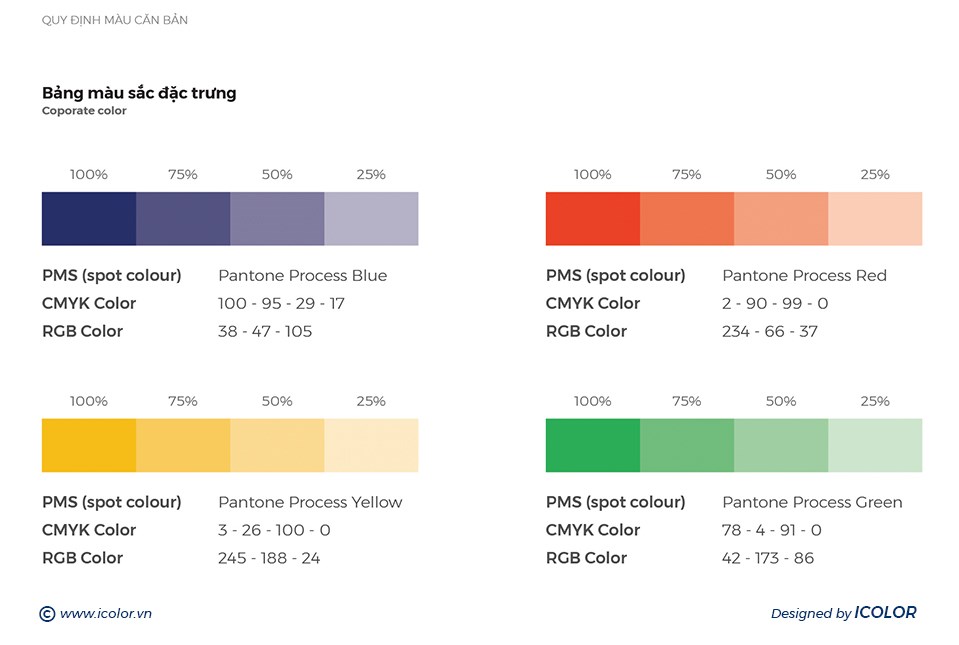
Task: Click the copyright icon beside www.icolor.vn
Action: 47,614
